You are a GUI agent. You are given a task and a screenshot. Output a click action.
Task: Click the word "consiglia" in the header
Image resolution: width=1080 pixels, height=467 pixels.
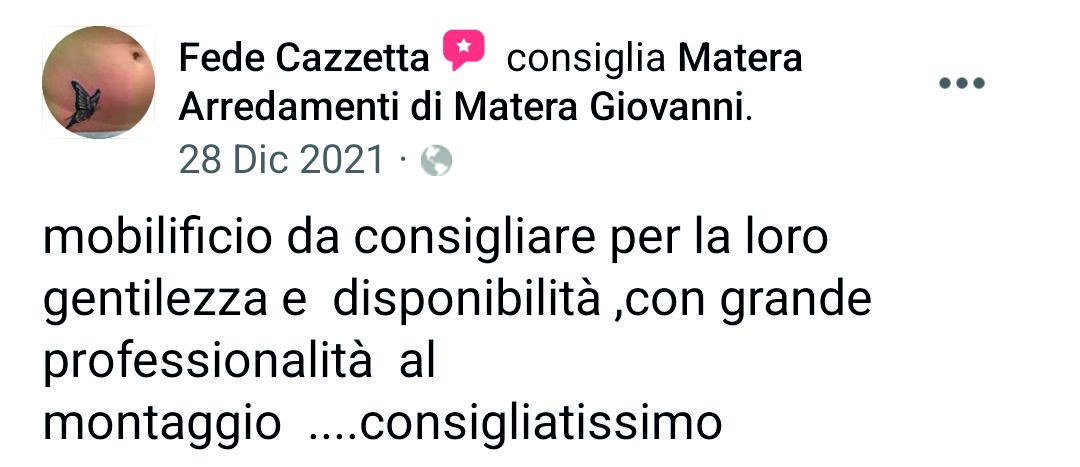[x=586, y=59]
